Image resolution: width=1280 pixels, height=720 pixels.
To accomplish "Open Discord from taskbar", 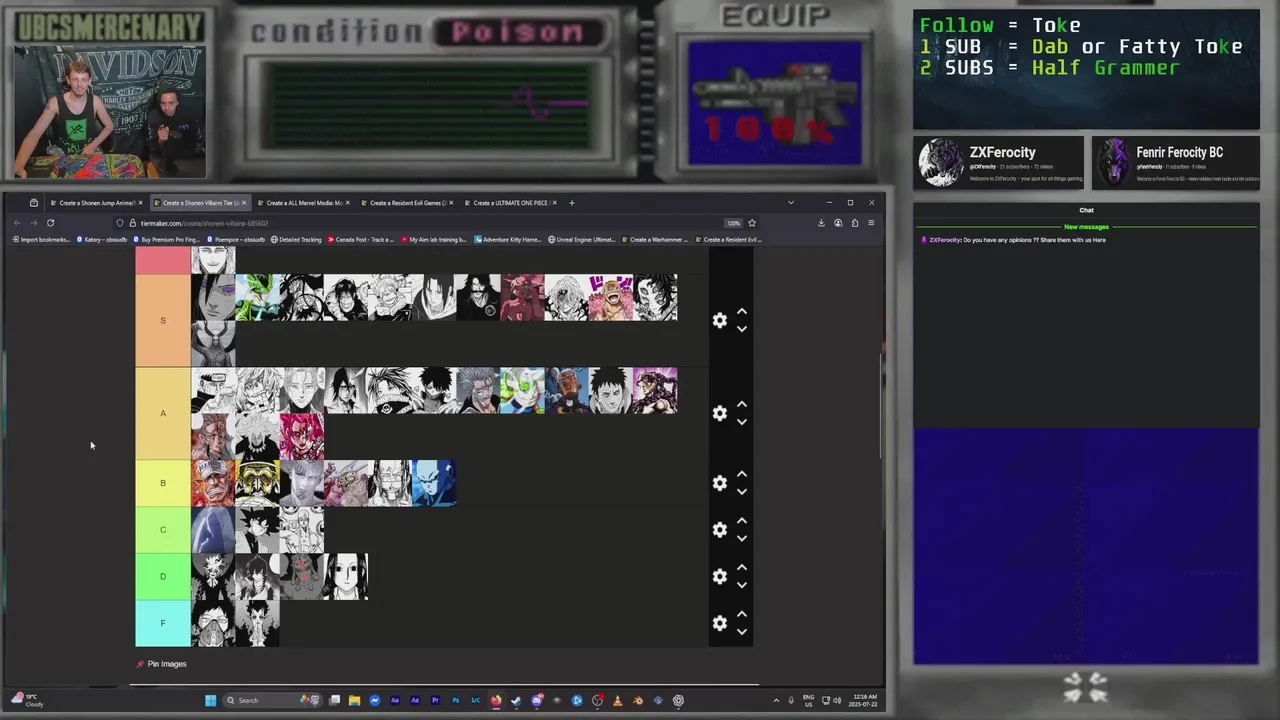I will point(536,700).
